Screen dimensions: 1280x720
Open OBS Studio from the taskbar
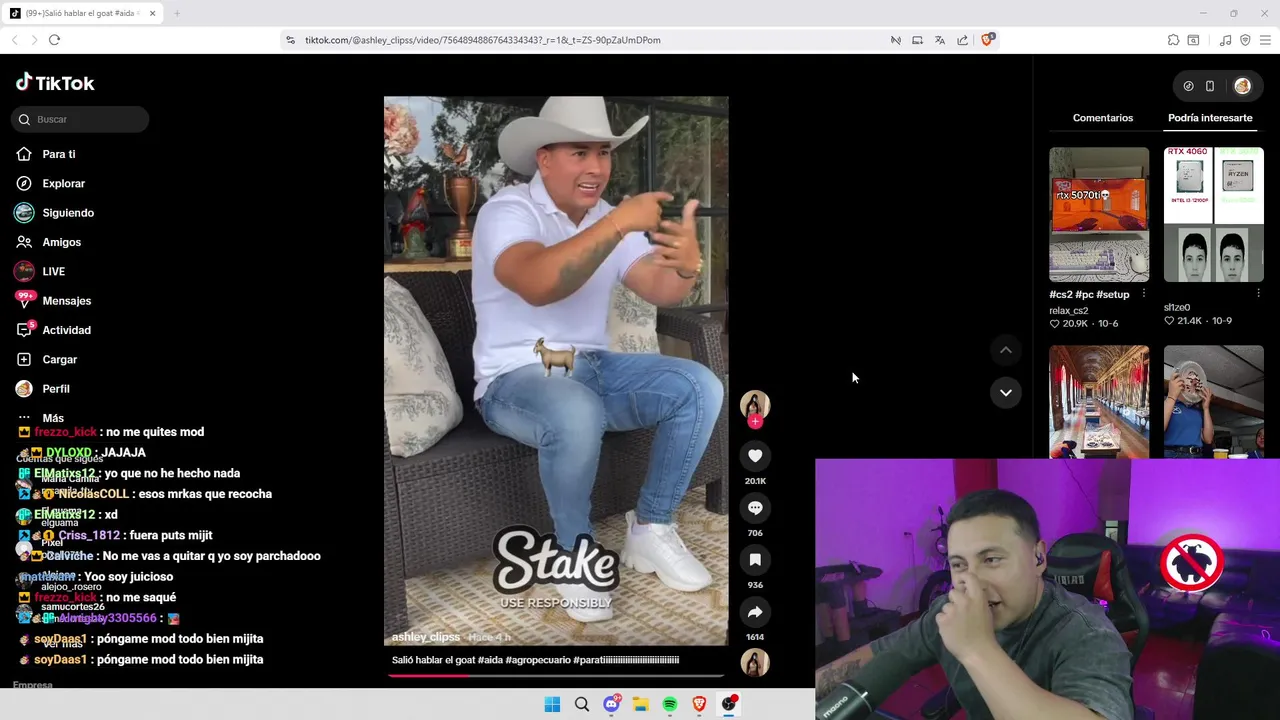(x=729, y=705)
